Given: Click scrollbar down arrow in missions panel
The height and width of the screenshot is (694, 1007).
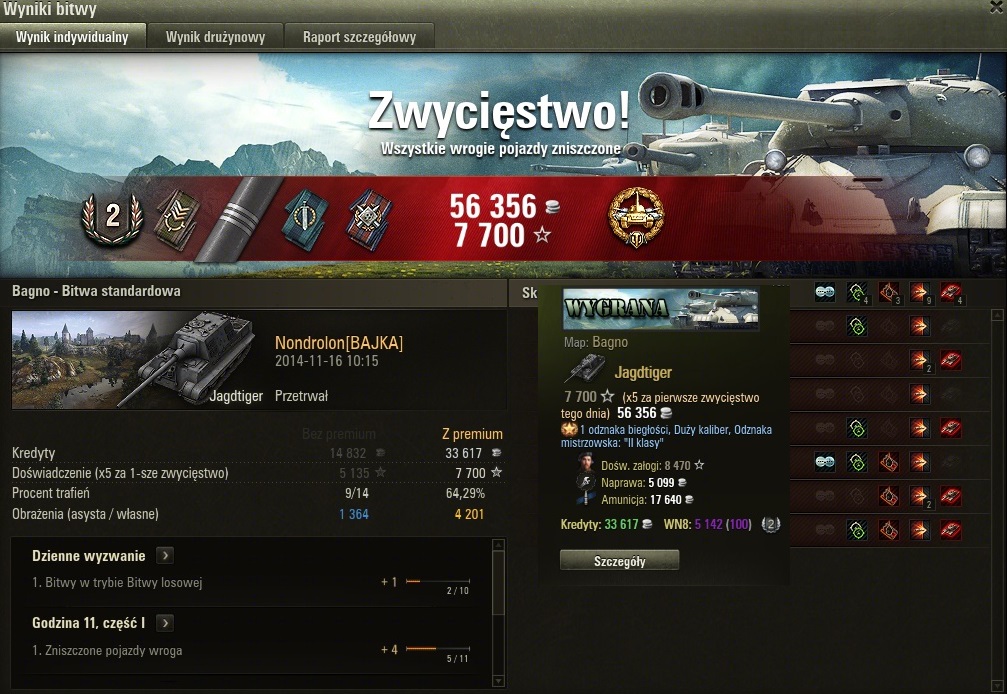Looking at the screenshot, I should coord(498,681).
